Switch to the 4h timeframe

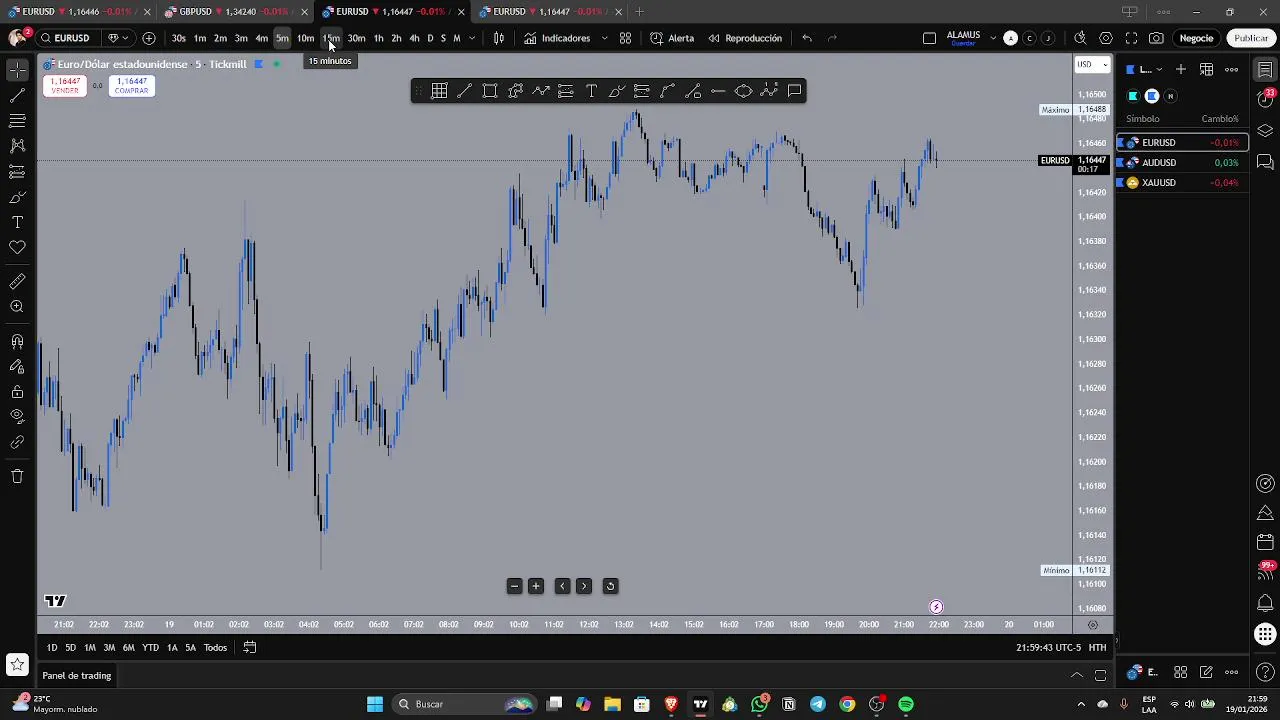pyautogui.click(x=414, y=38)
